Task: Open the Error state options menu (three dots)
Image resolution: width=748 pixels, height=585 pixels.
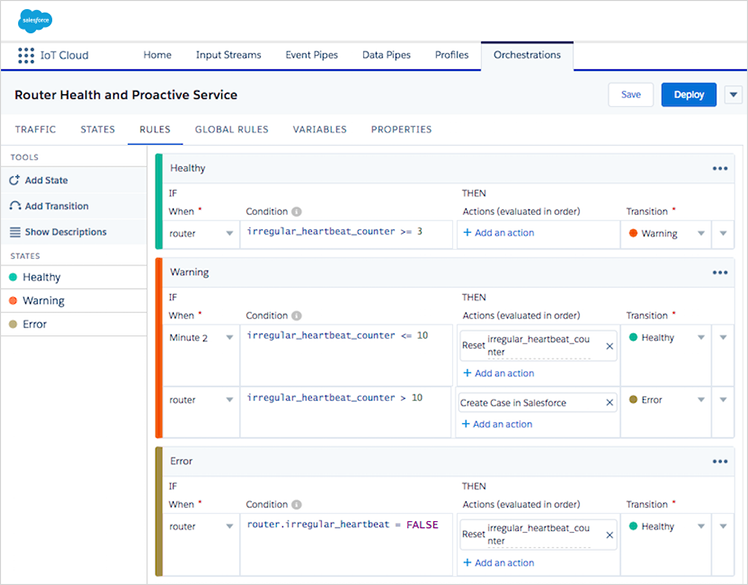Action: [x=720, y=461]
